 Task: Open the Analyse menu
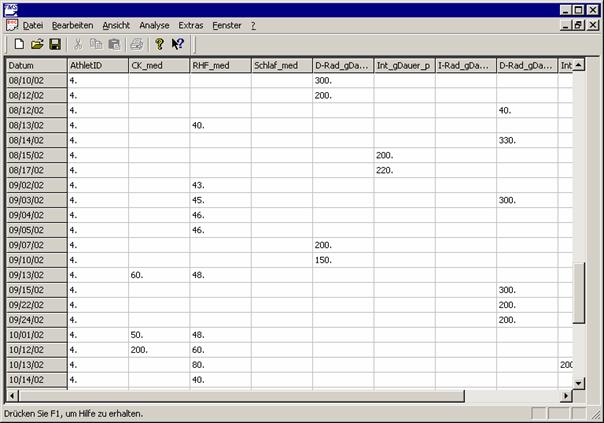tap(154, 25)
